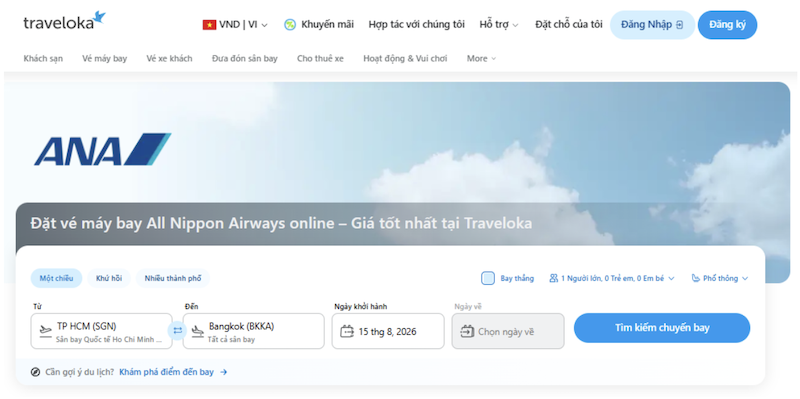Click text Tất cả sân bay
Image resolution: width=800 pixels, height=399 pixels.
(x=231, y=340)
